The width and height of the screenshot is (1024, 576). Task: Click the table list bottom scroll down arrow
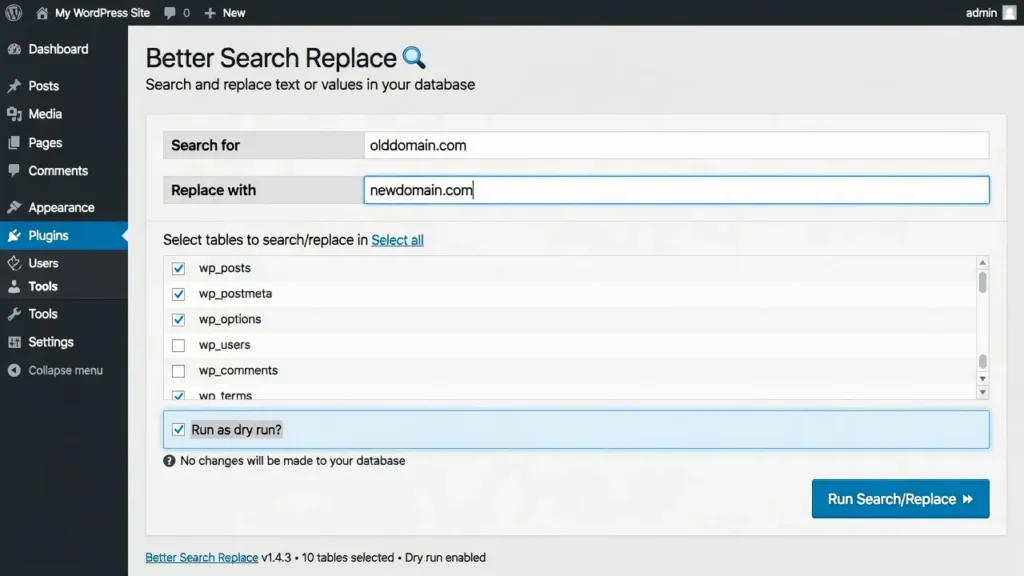point(982,392)
